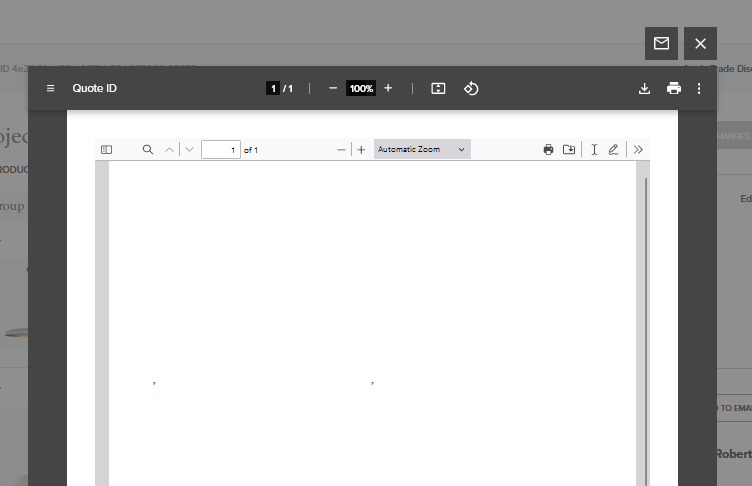Select the text cursor tool
This screenshot has width=752, height=486.
click(x=594, y=150)
